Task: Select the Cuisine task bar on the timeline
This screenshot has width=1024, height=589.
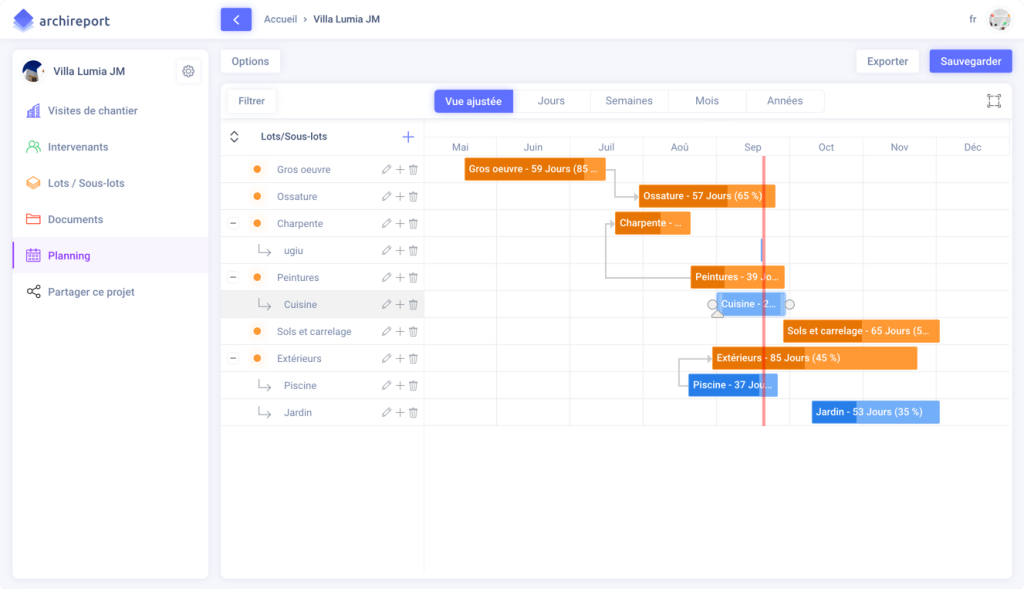Action: pyautogui.click(x=750, y=303)
